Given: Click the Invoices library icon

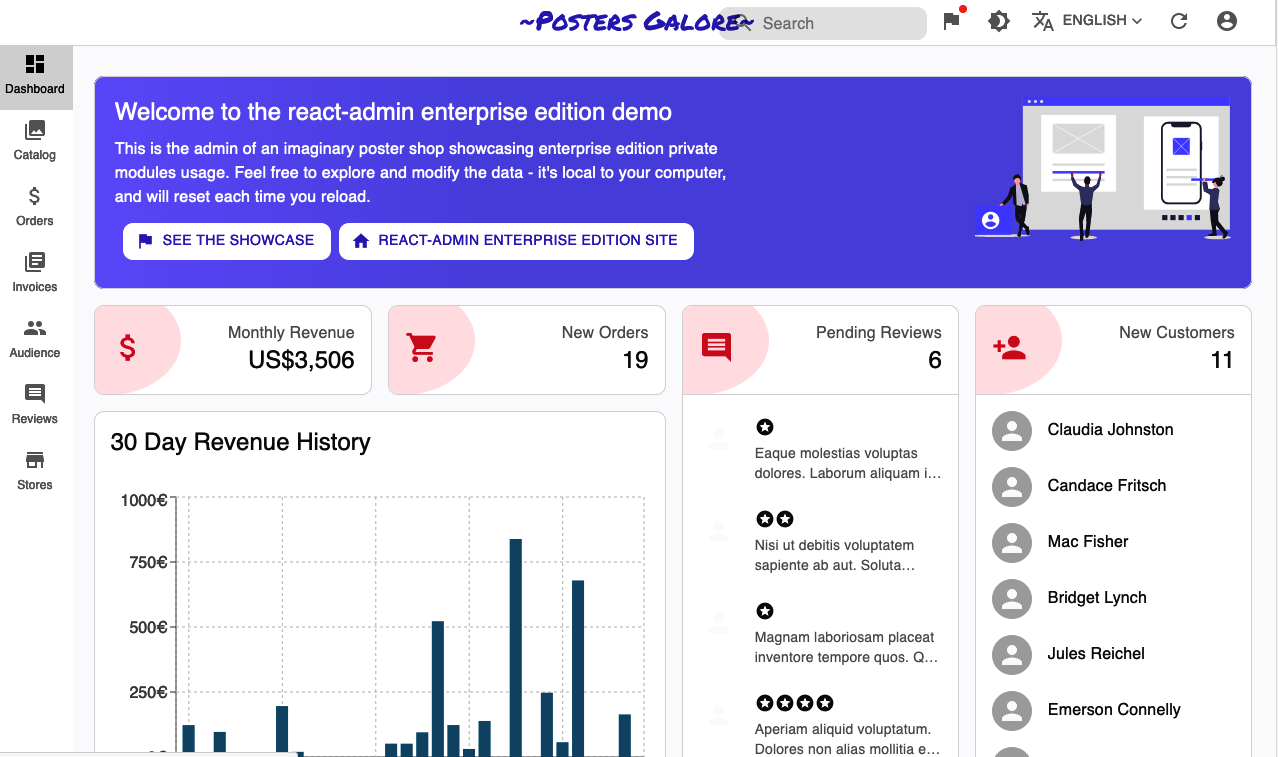Looking at the screenshot, I should (x=35, y=262).
